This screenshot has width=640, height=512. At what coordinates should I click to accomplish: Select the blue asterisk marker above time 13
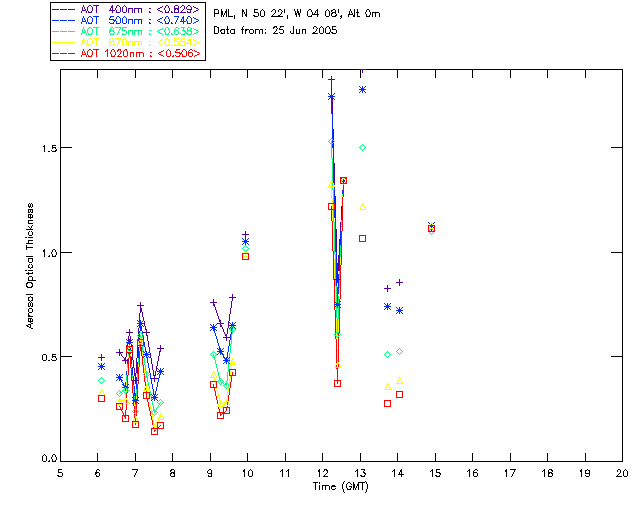tap(362, 89)
